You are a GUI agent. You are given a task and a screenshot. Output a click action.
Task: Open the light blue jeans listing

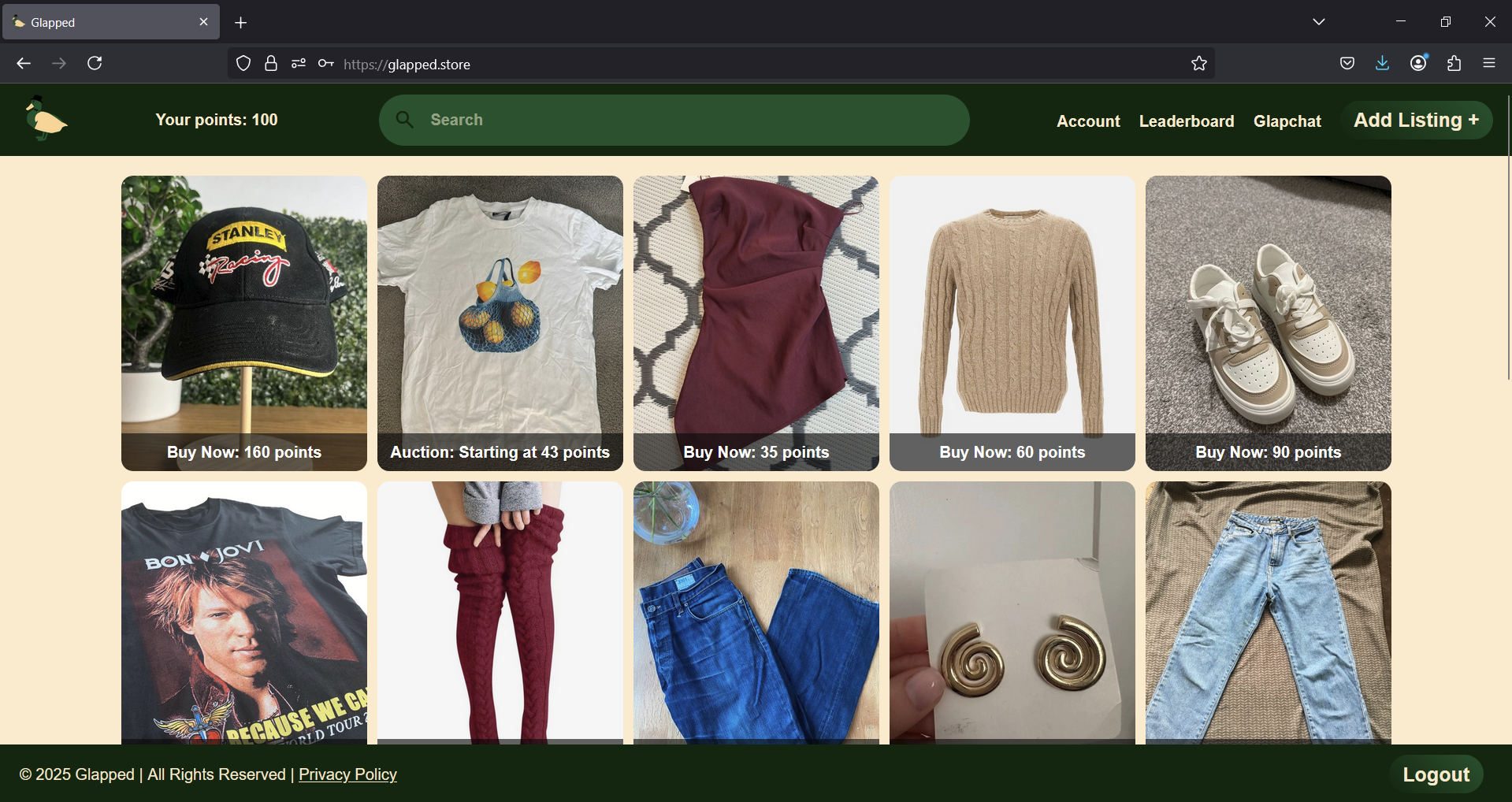(1269, 613)
